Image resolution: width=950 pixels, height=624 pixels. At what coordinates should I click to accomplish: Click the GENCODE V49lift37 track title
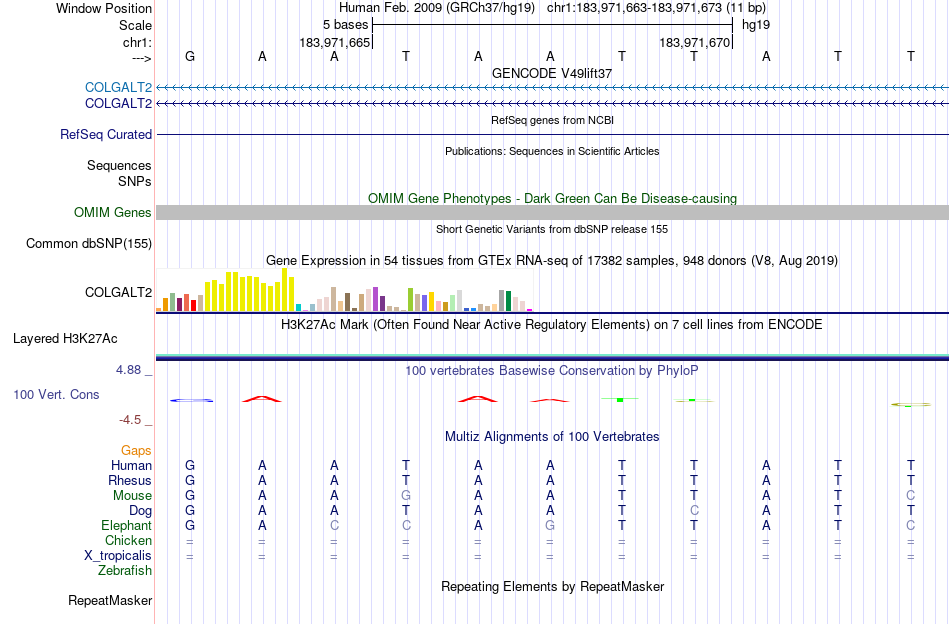pos(552,73)
